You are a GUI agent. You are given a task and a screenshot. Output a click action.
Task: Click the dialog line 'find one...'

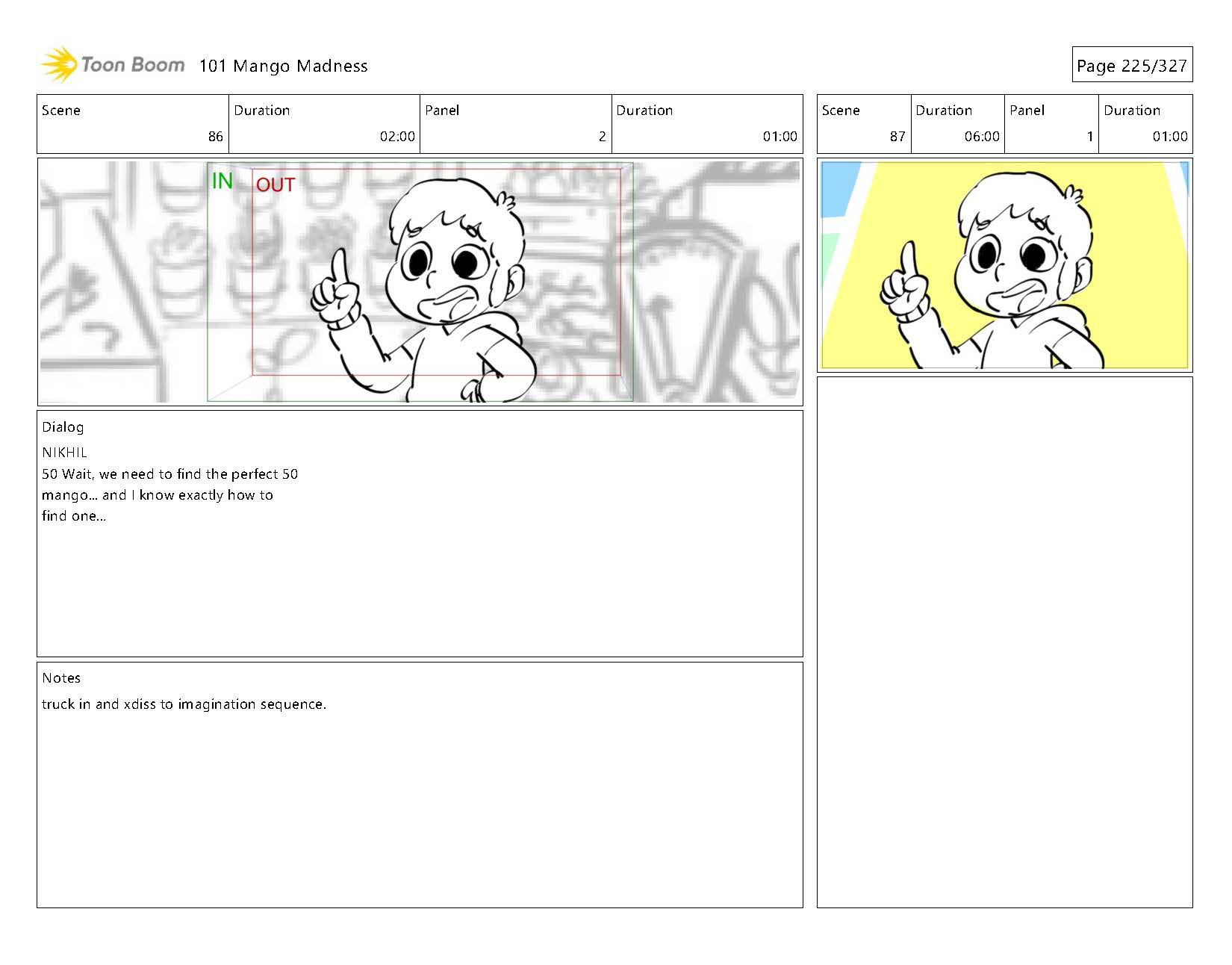[74, 515]
